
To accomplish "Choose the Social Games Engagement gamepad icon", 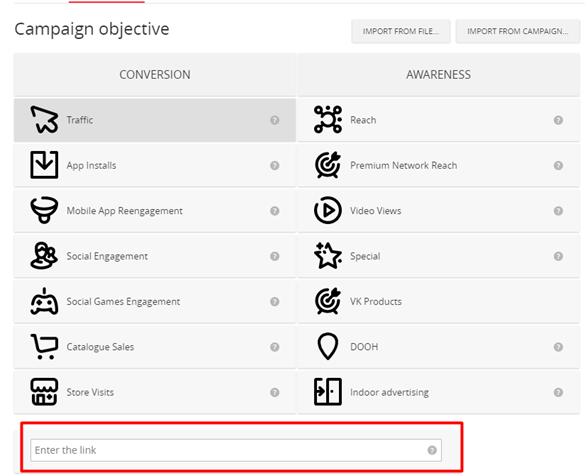I will point(44,301).
